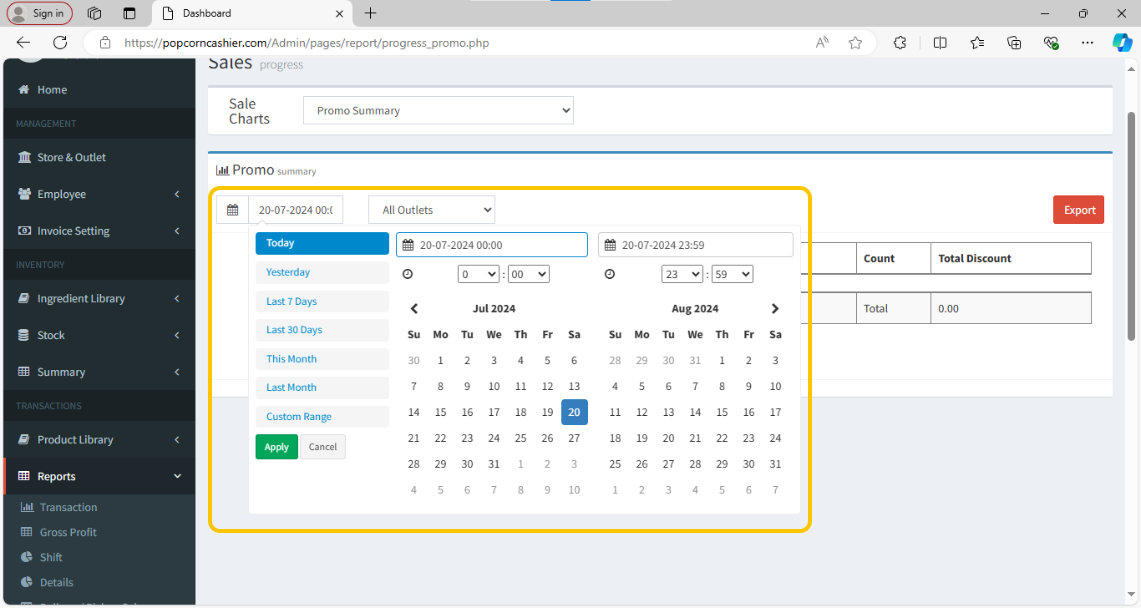
Task: Click the Product Library book icon
Action: click(x=24, y=439)
